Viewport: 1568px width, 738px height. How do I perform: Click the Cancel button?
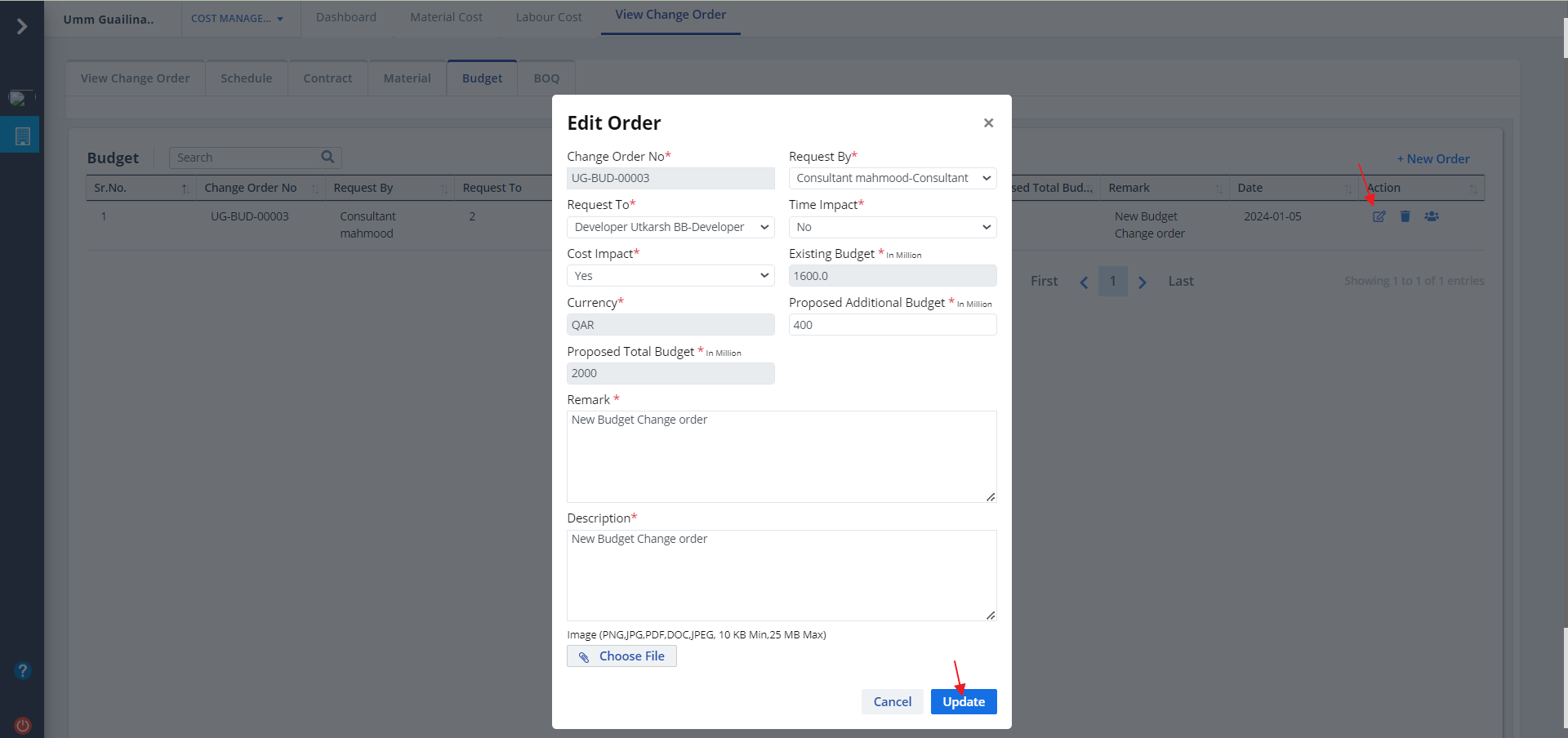coord(892,701)
